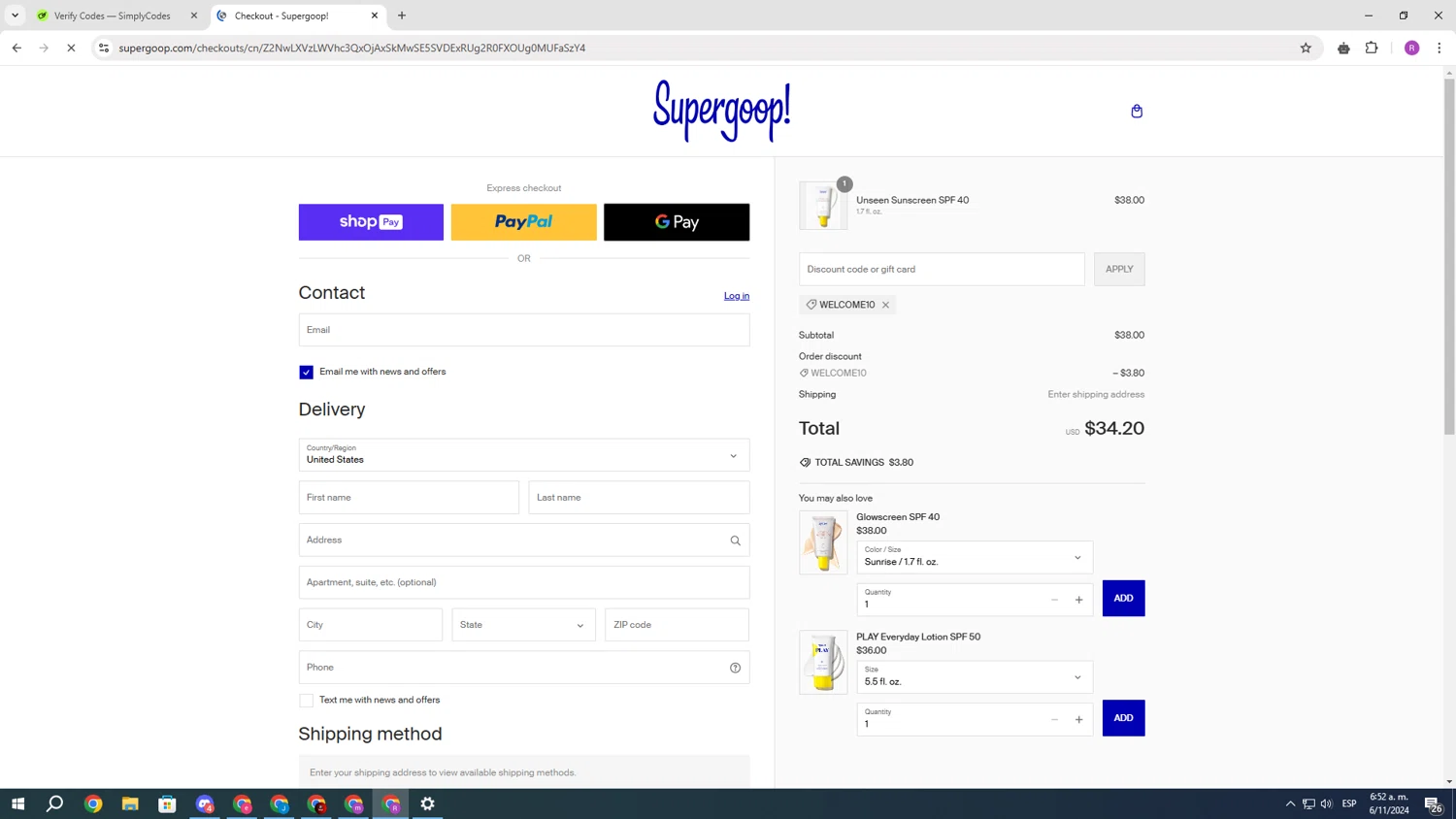Screen dimensions: 1456x819
Task: Focus the City field
Action: 371,625
